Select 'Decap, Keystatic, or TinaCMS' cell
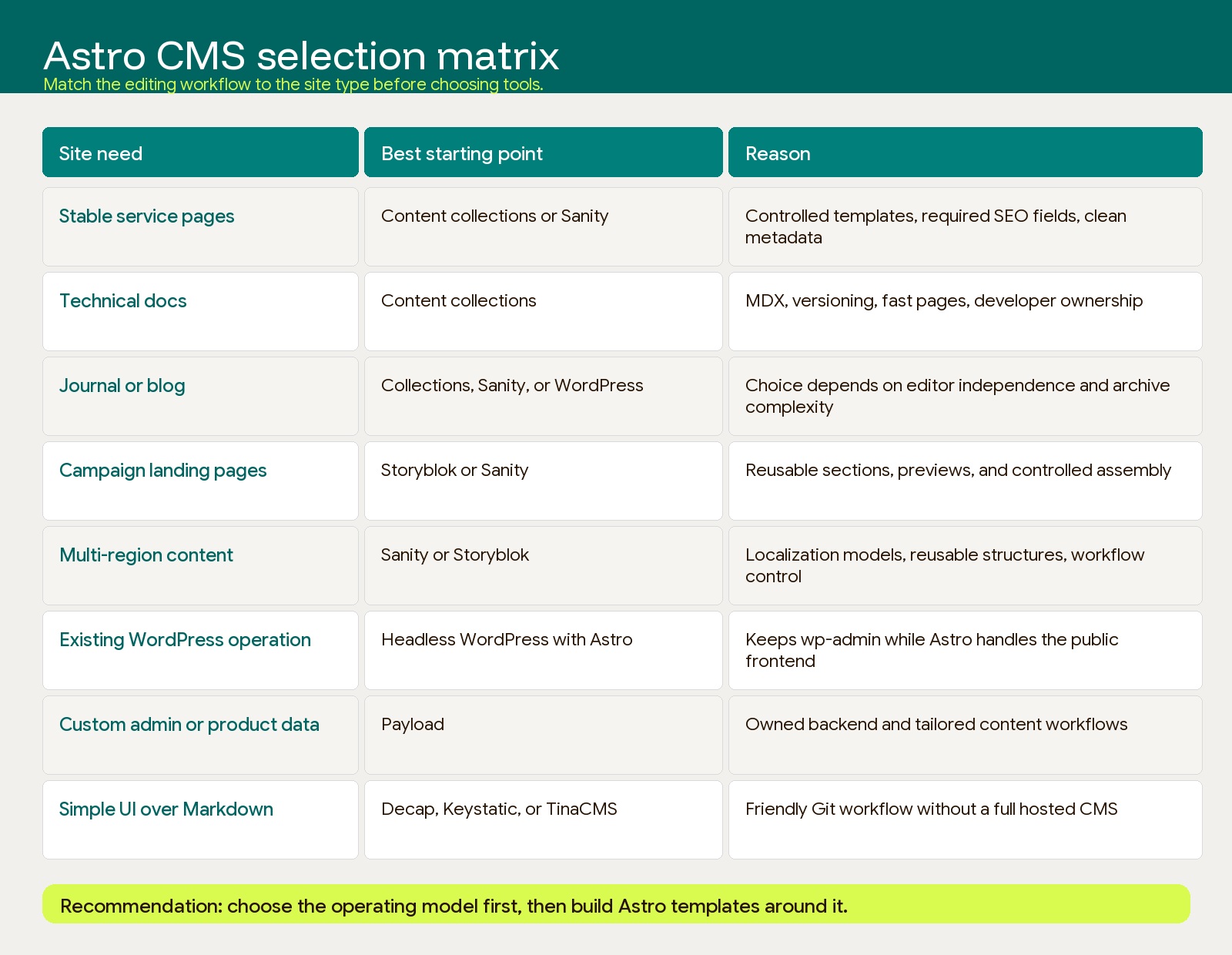The image size is (1232, 955). [544, 819]
